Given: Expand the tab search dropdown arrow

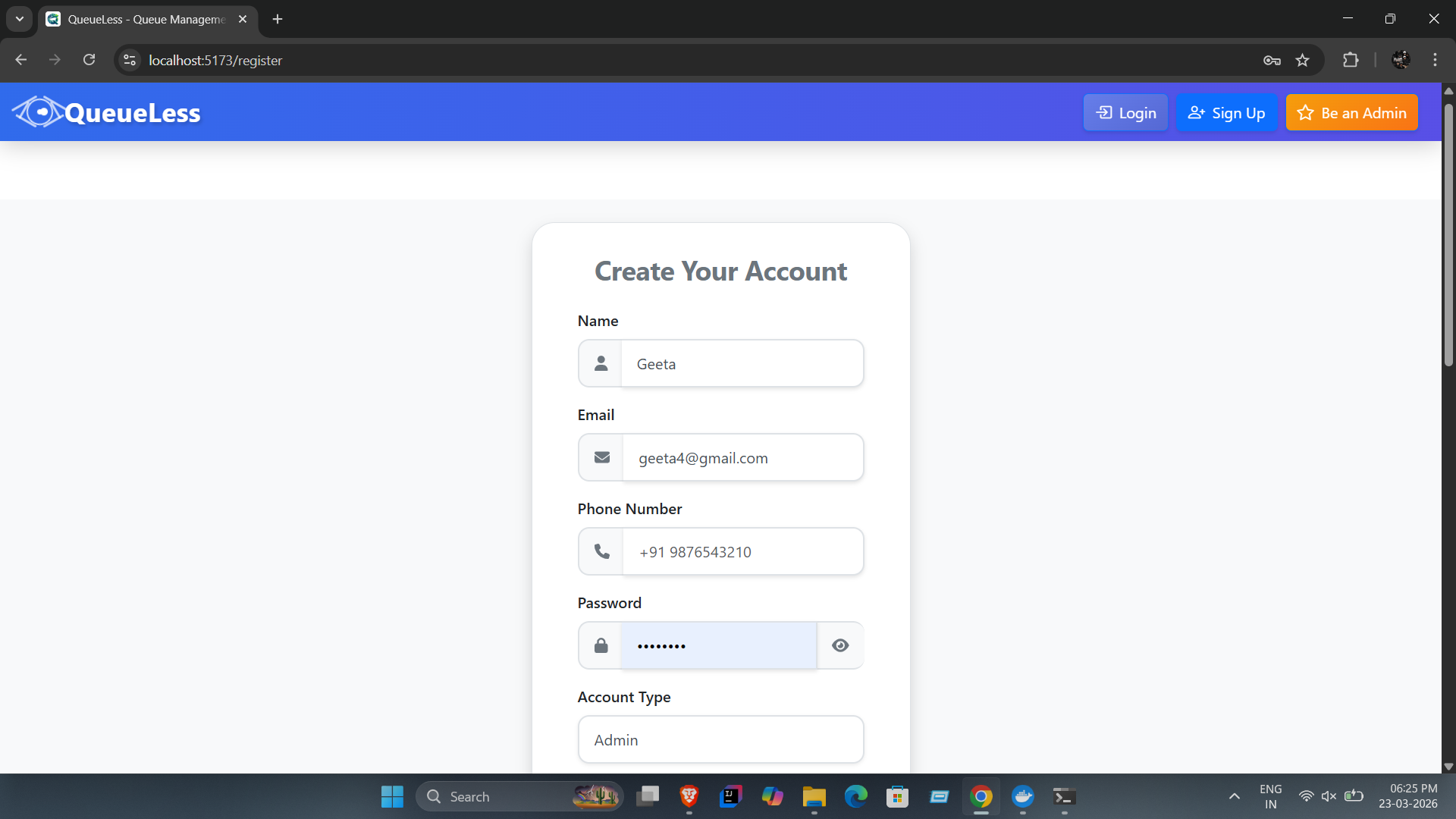Looking at the screenshot, I should coord(20,19).
